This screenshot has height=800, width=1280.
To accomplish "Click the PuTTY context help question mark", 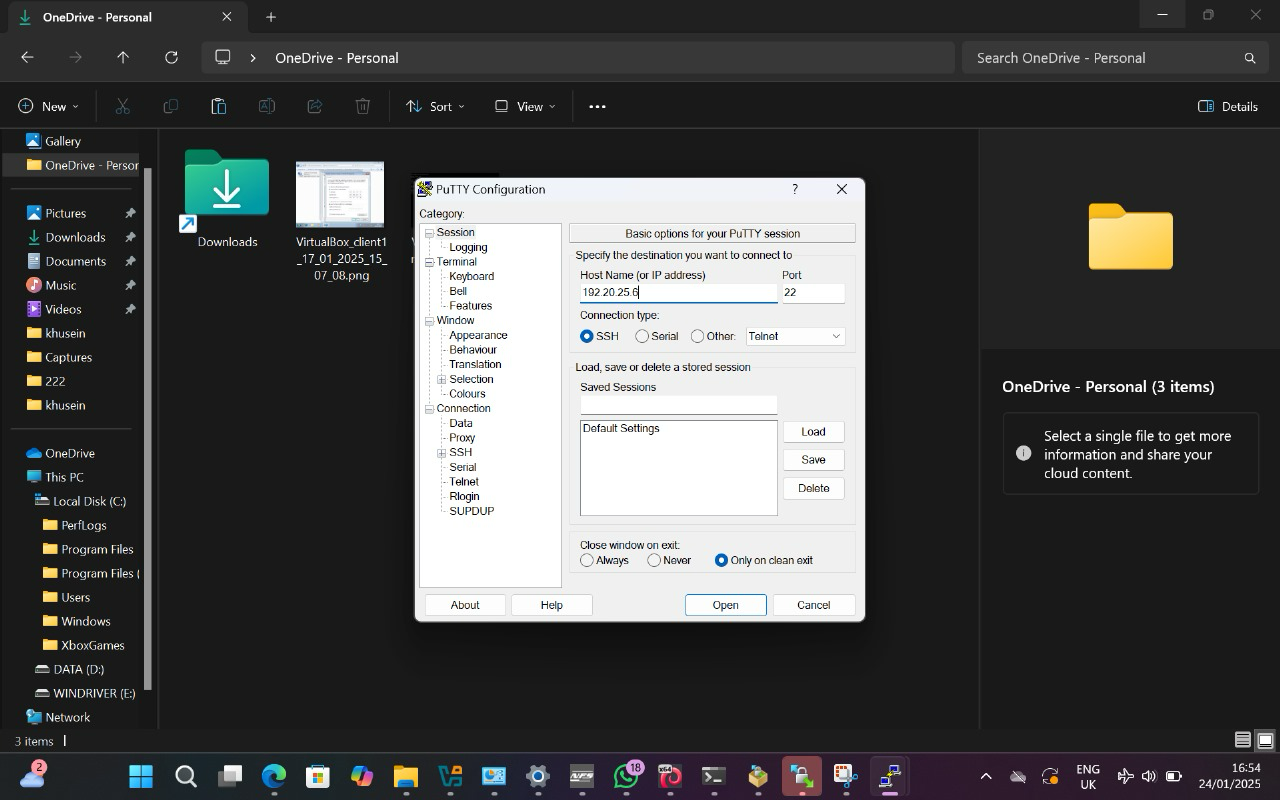I will tap(795, 189).
